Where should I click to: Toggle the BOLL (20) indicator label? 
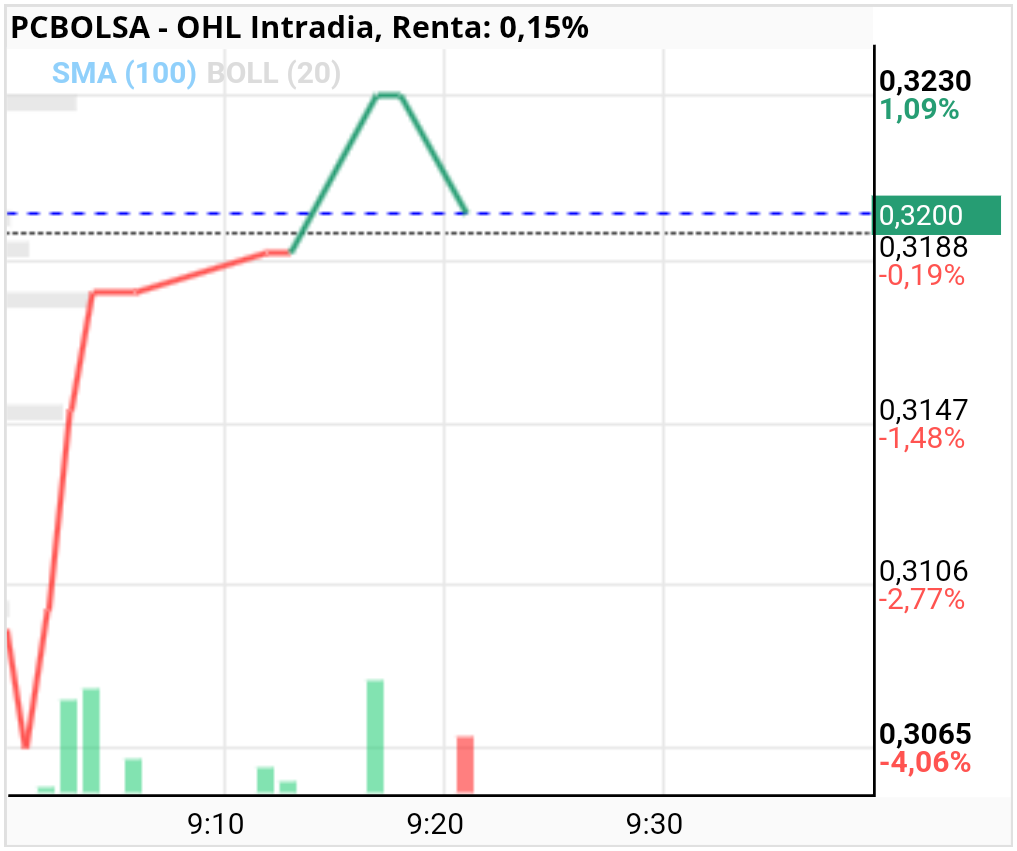(x=273, y=73)
